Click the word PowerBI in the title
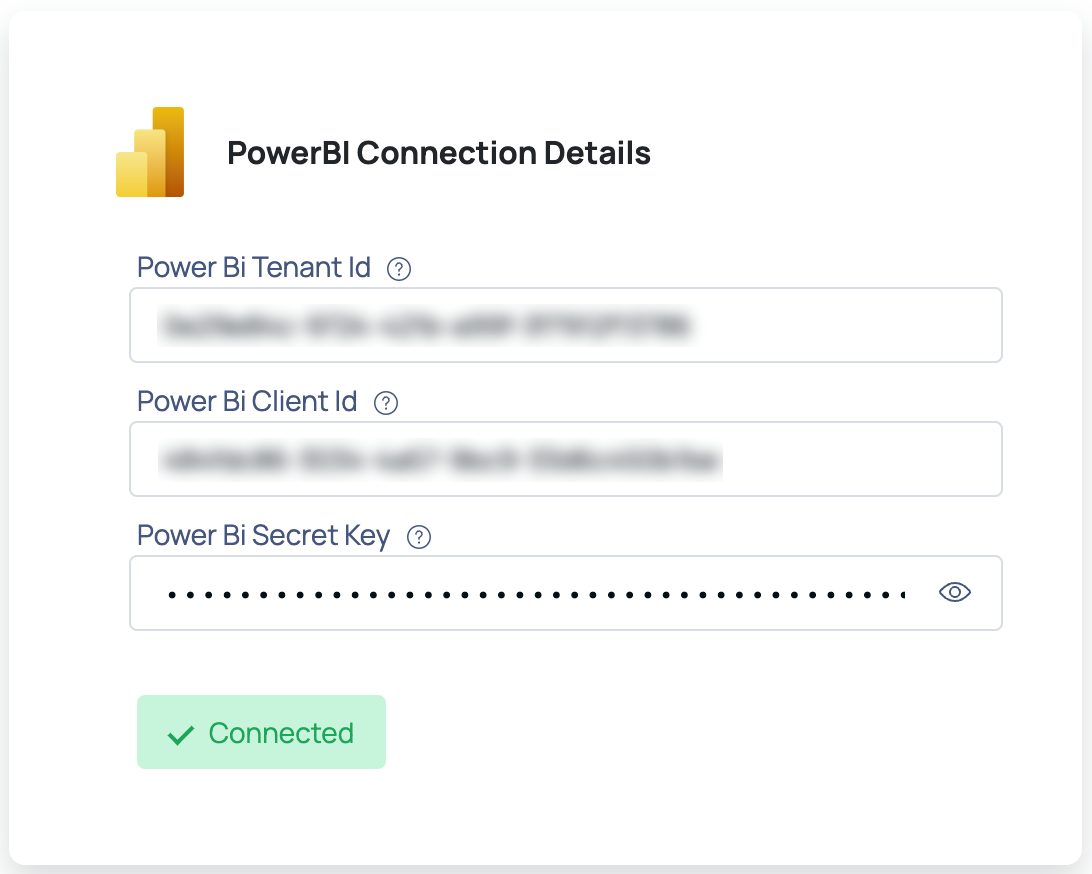This screenshot has width=1092, height=874. point(288,153)
